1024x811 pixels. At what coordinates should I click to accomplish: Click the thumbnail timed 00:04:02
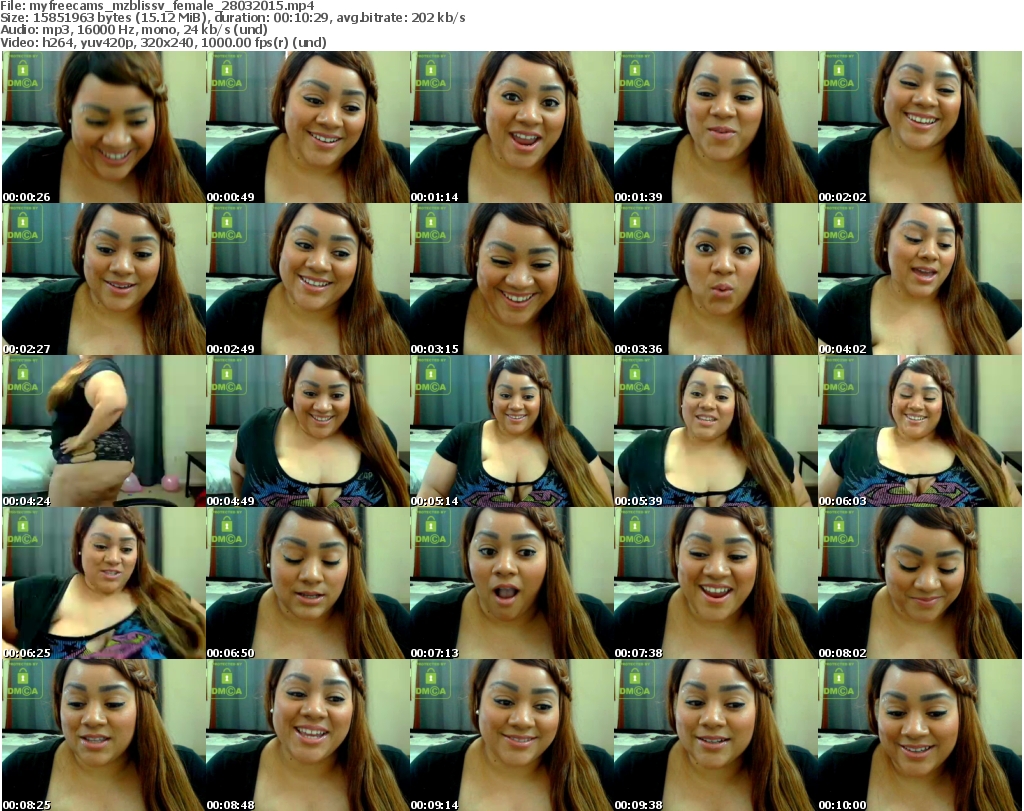(920, 279)
